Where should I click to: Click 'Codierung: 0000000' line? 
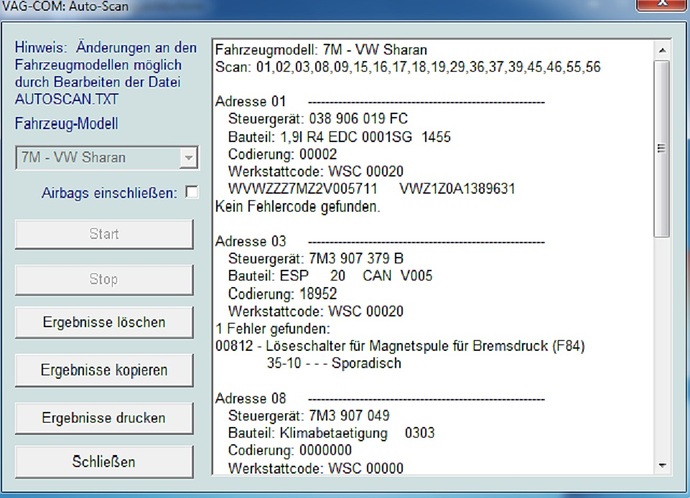point(290,450)
